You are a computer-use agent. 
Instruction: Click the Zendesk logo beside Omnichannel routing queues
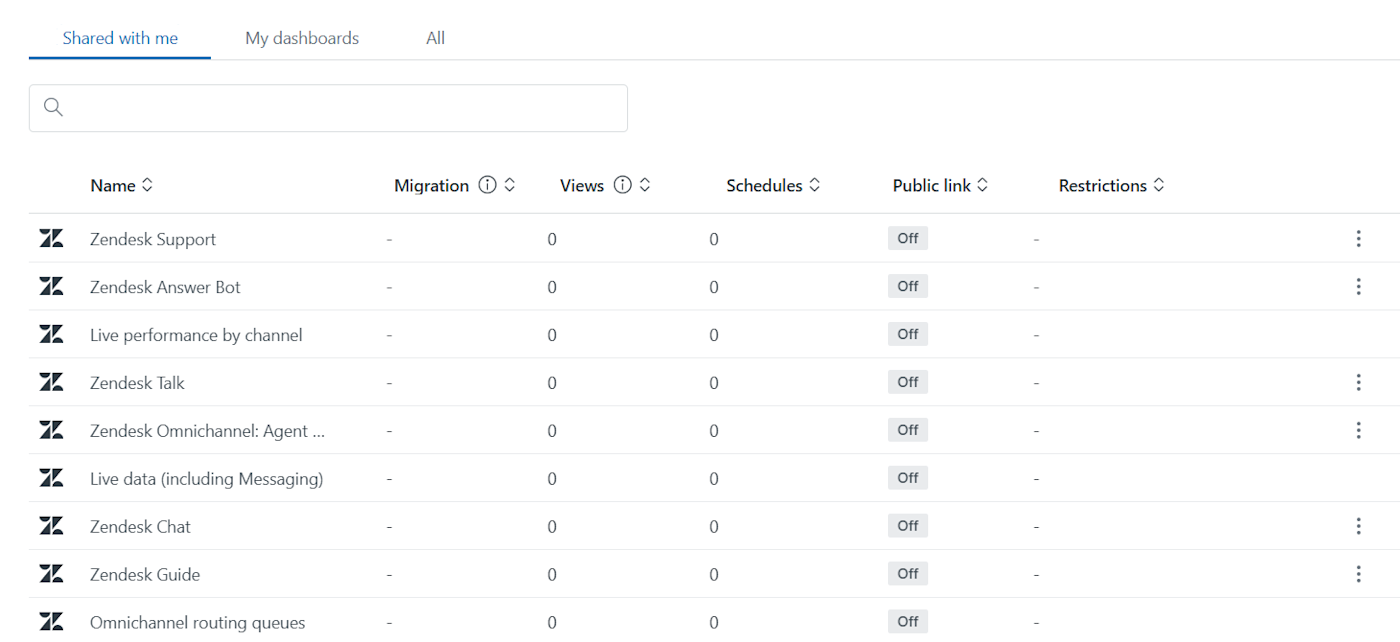[x=51, y=622]
